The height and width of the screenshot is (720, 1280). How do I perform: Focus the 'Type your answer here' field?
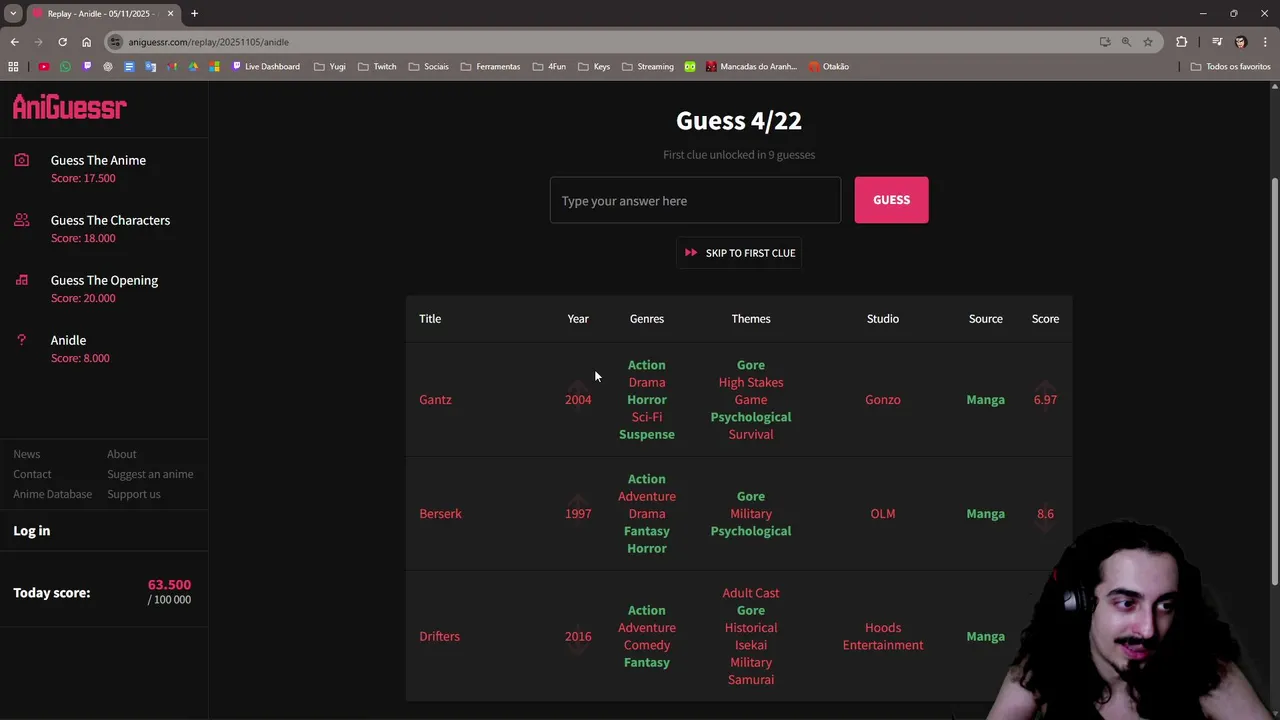tap(695, 201)
